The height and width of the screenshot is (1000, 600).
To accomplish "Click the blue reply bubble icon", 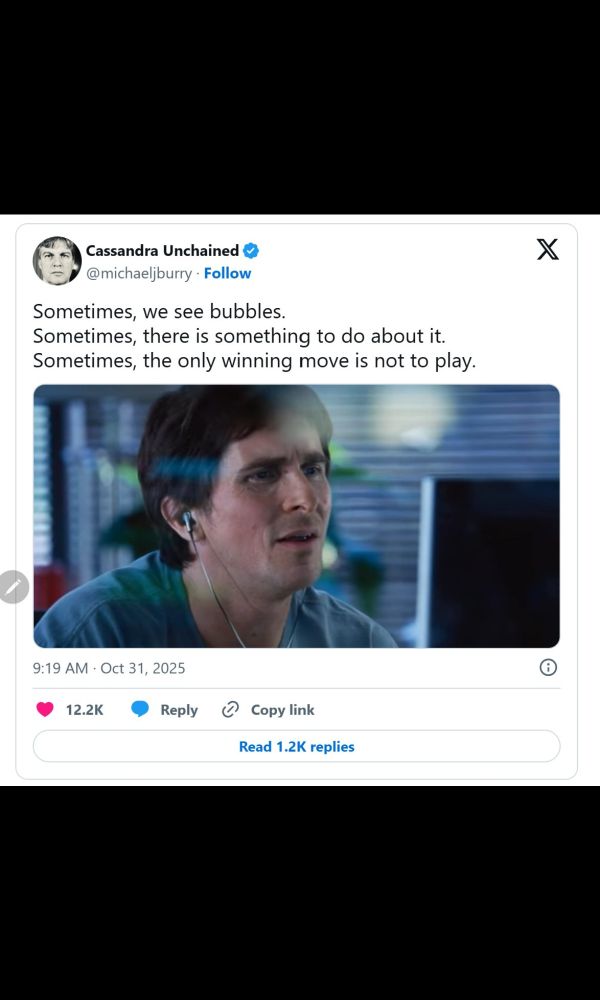I will point(140,709).
